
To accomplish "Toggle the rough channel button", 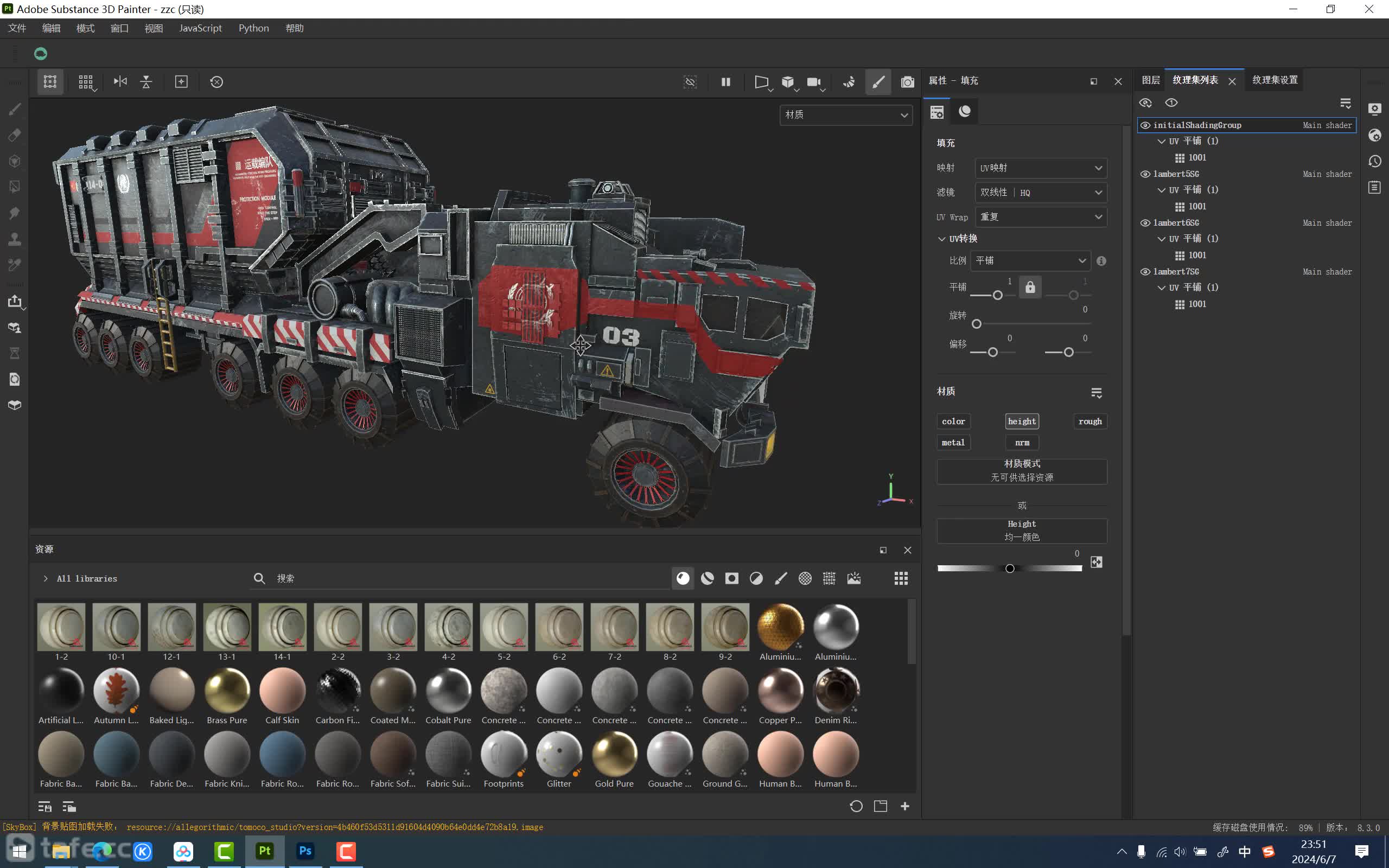I will (x=1090, y=422).
